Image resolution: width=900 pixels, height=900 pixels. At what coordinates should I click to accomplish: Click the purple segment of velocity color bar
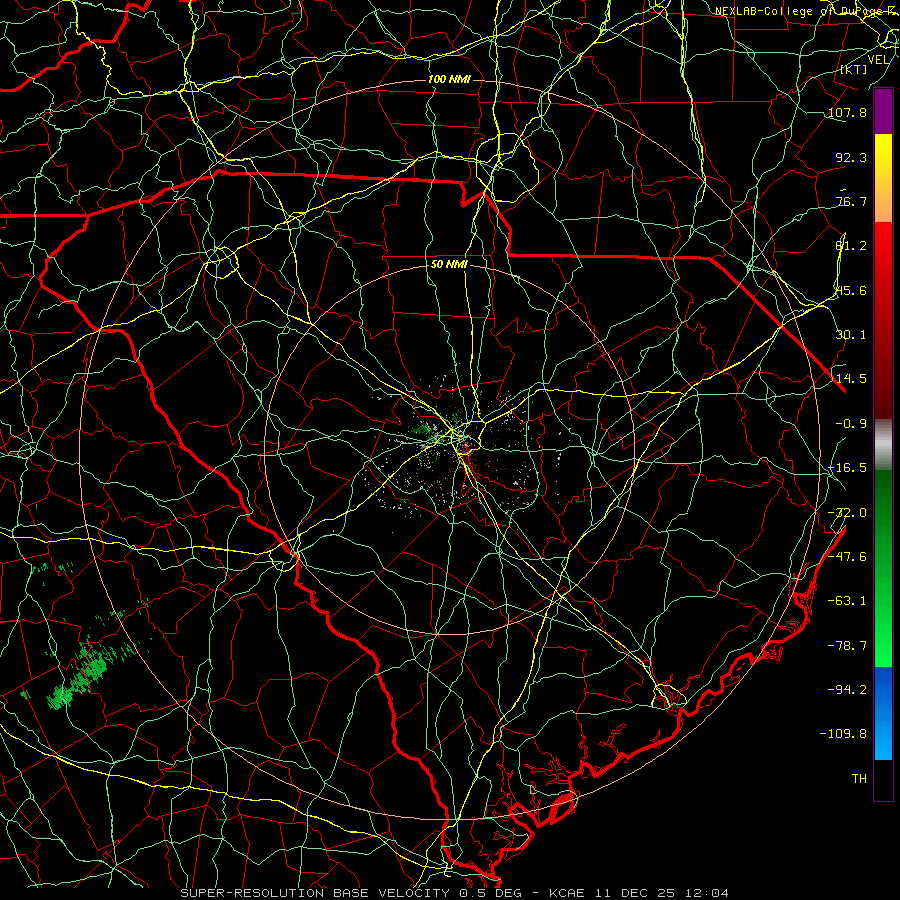[x=883, y=111]
